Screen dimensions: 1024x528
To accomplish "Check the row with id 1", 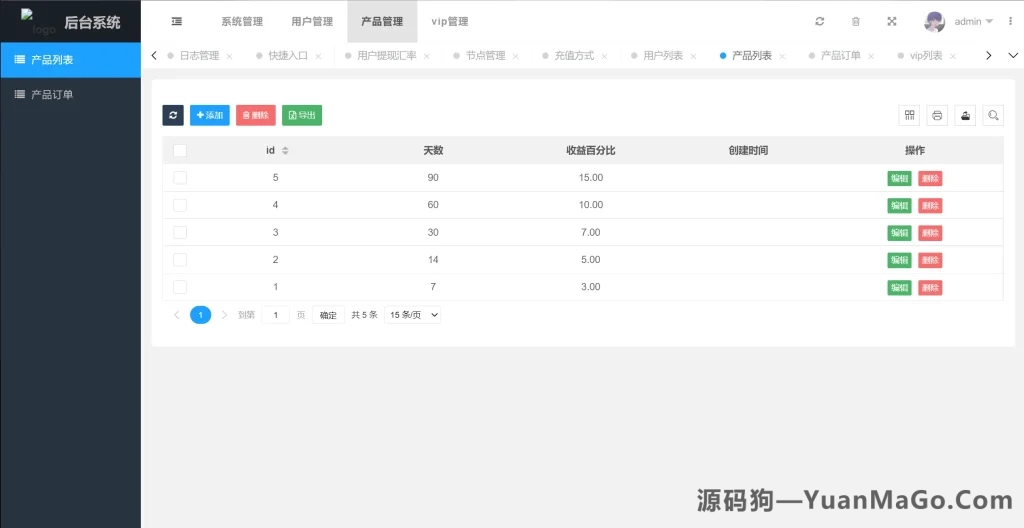I will click(180, 287).
